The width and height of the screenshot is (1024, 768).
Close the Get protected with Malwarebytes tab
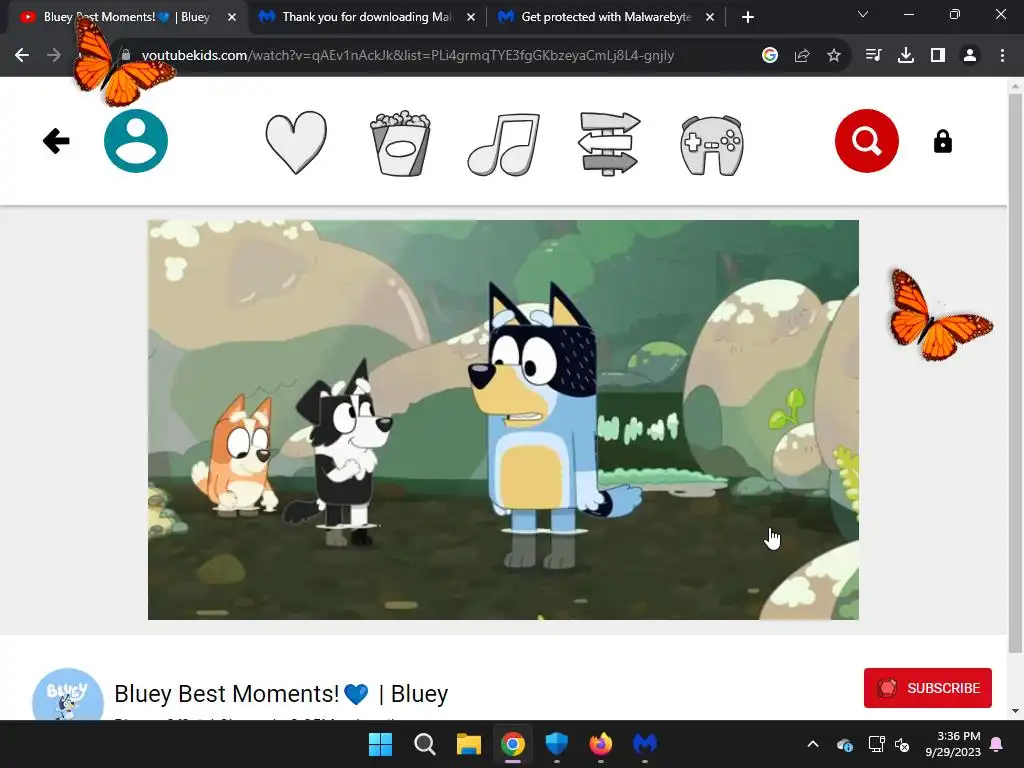point(710,17)
